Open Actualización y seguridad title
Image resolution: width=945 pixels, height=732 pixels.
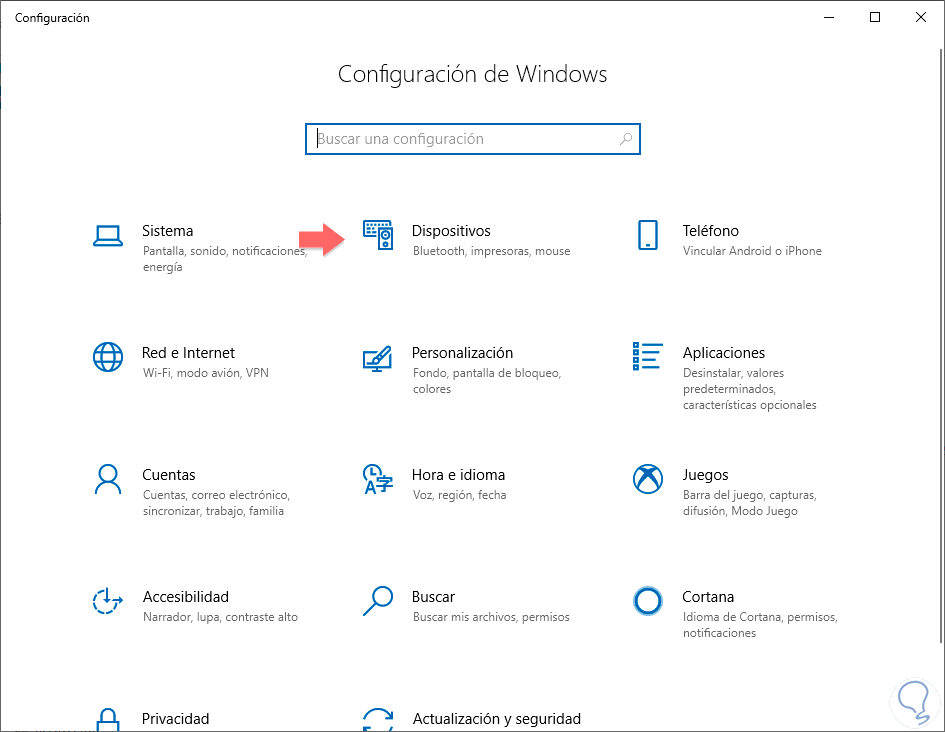pos(497,719)
